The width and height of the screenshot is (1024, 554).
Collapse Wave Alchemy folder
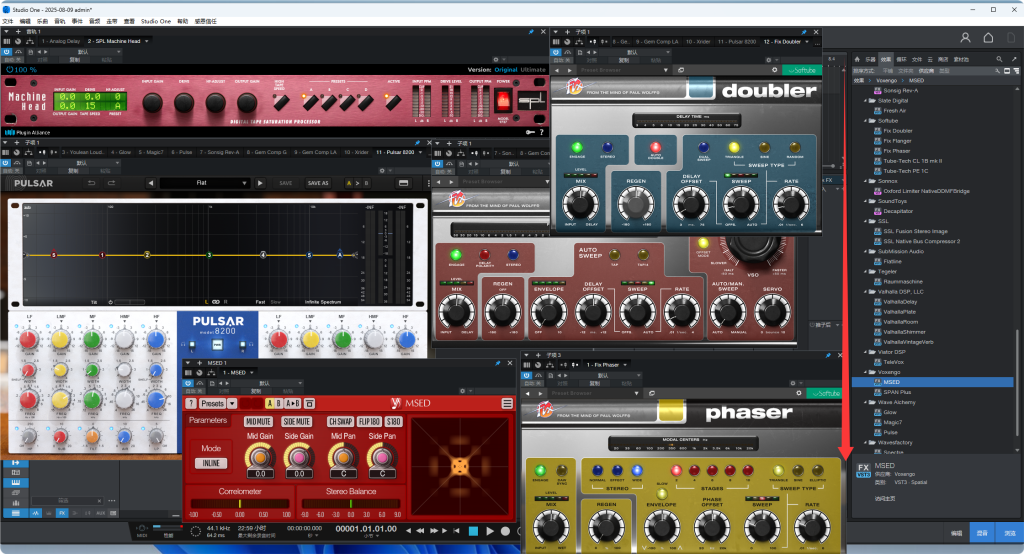[865, 402]
